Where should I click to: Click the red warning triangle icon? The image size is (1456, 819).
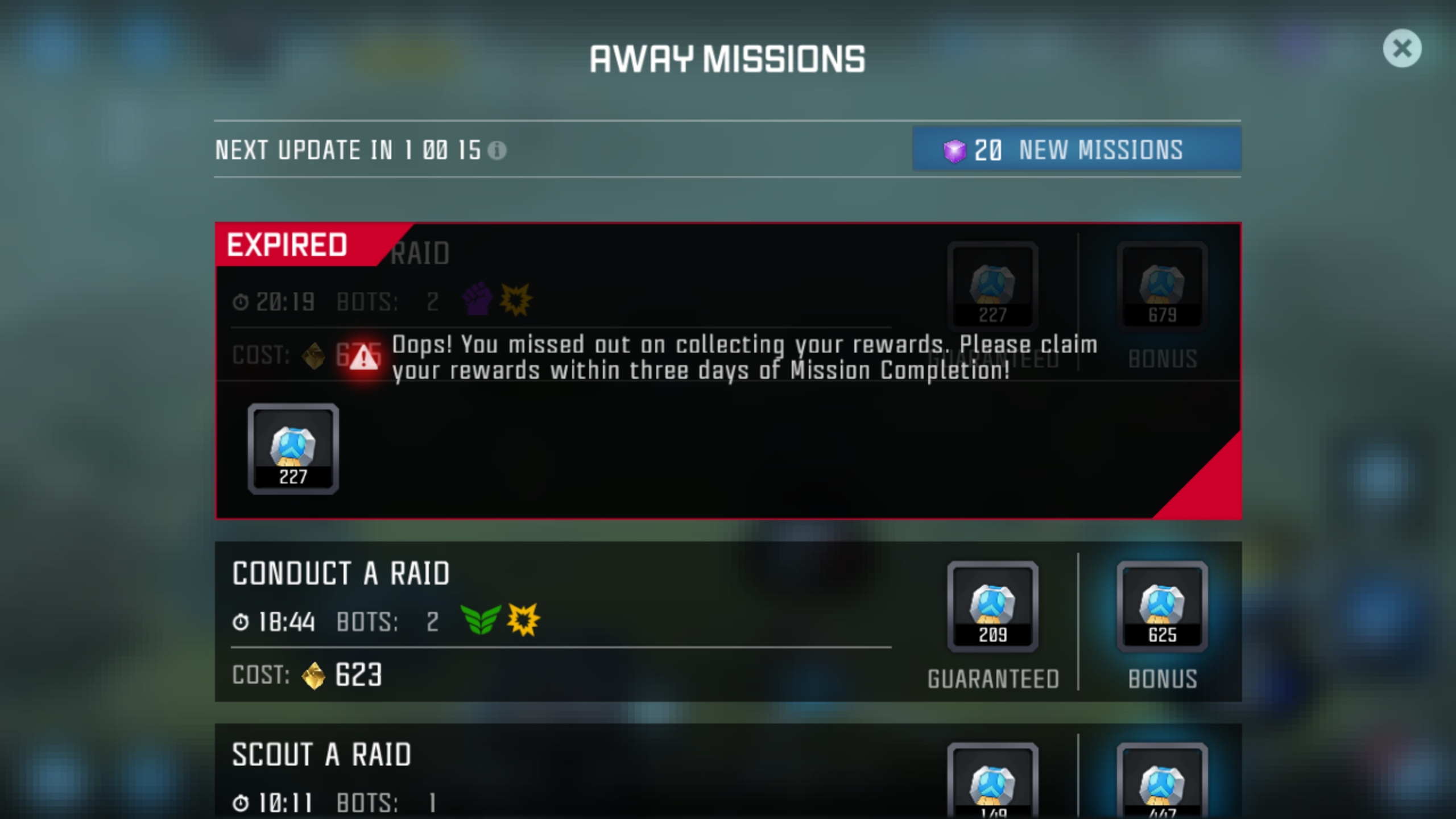coord(364,358)
